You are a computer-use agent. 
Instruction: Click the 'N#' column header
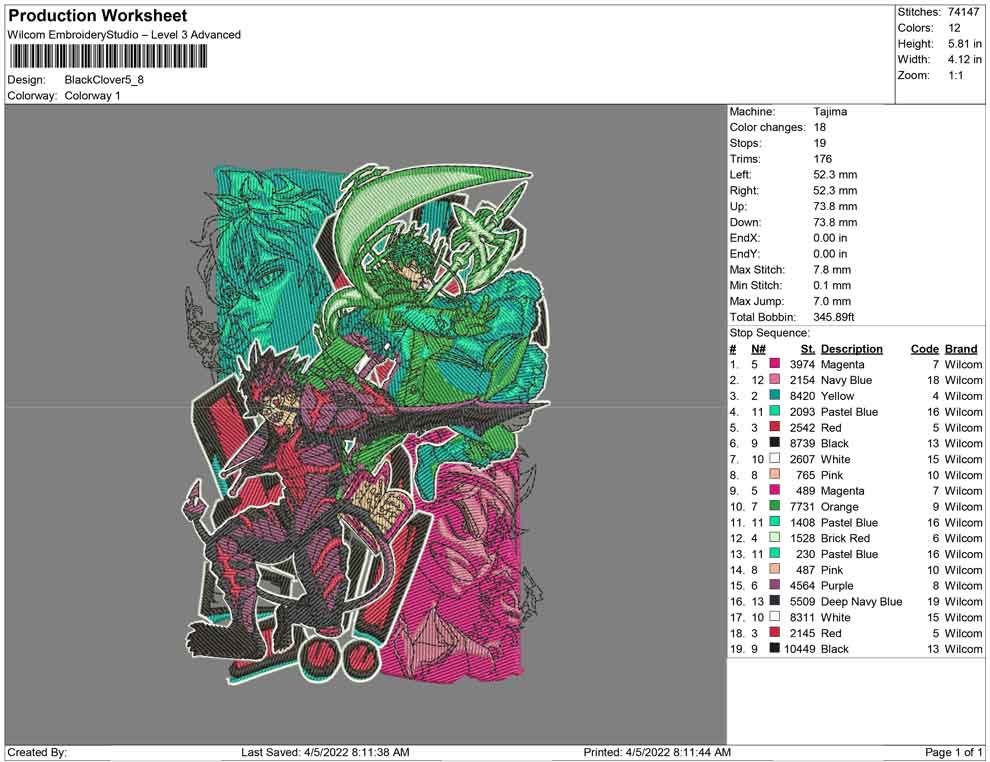(758, 348)
